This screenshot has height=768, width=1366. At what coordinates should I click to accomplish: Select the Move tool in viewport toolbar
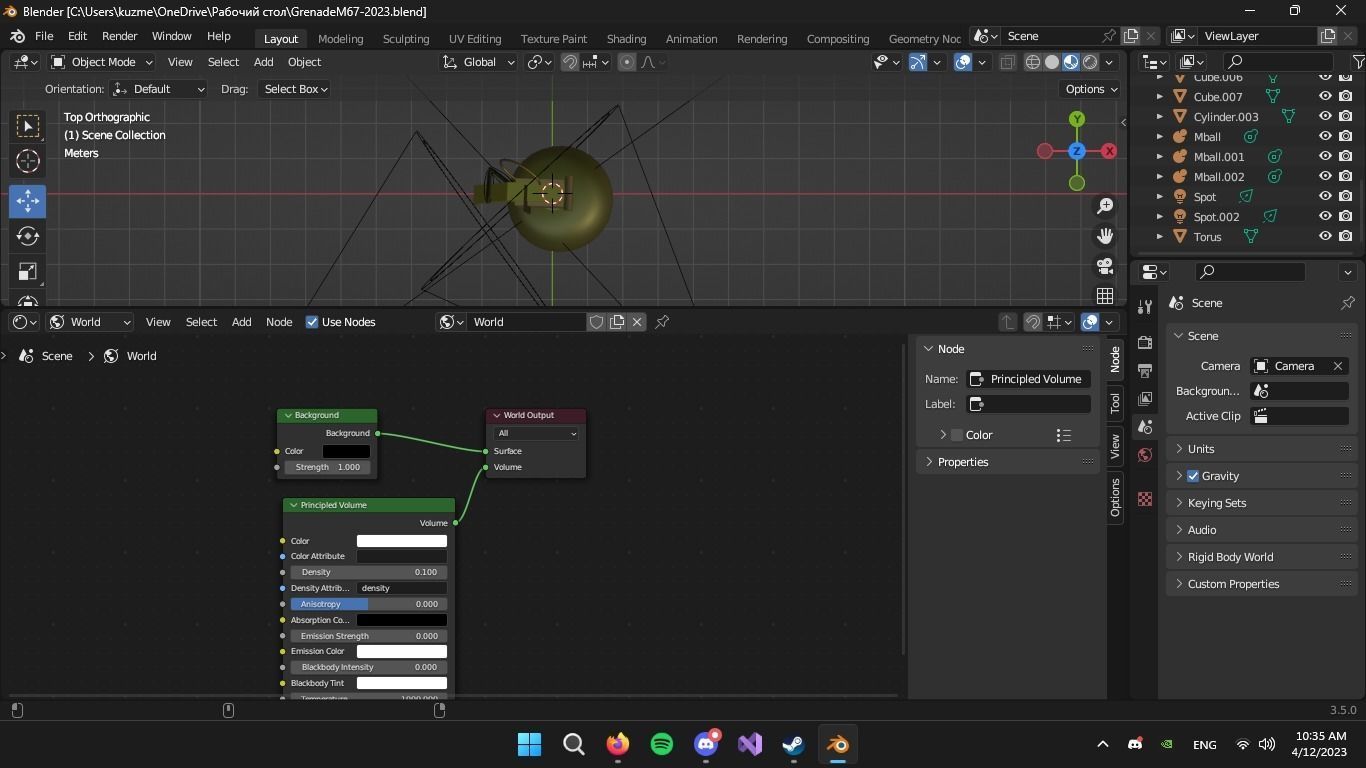pyautogui.click(x=28, y=200)
